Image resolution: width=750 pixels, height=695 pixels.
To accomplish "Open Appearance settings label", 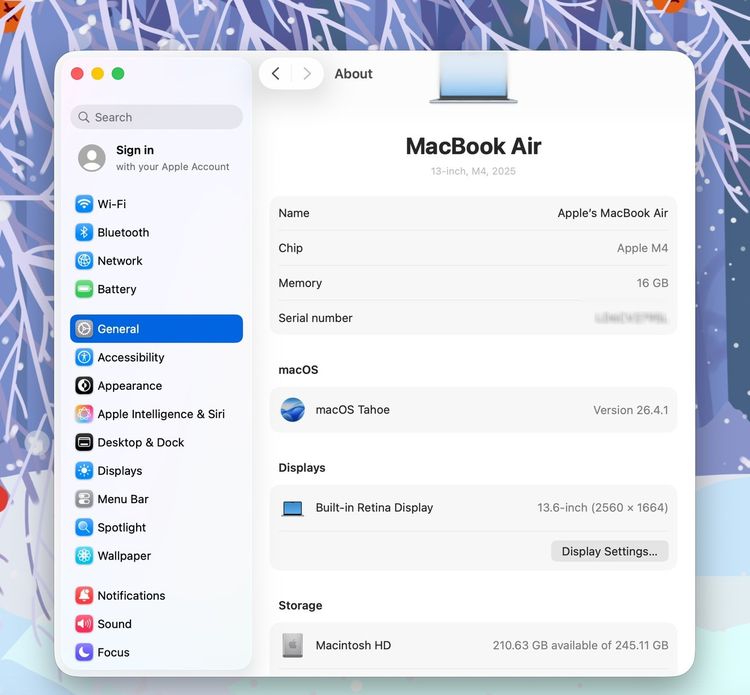I will click(x=130, y=386).
